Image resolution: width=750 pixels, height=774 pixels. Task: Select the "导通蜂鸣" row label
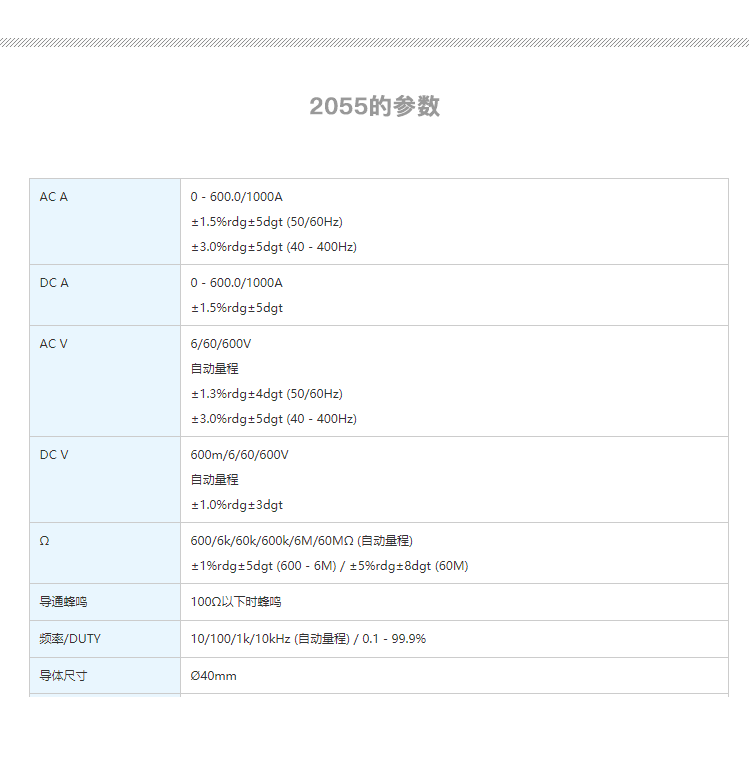click(x=63, y=602)
